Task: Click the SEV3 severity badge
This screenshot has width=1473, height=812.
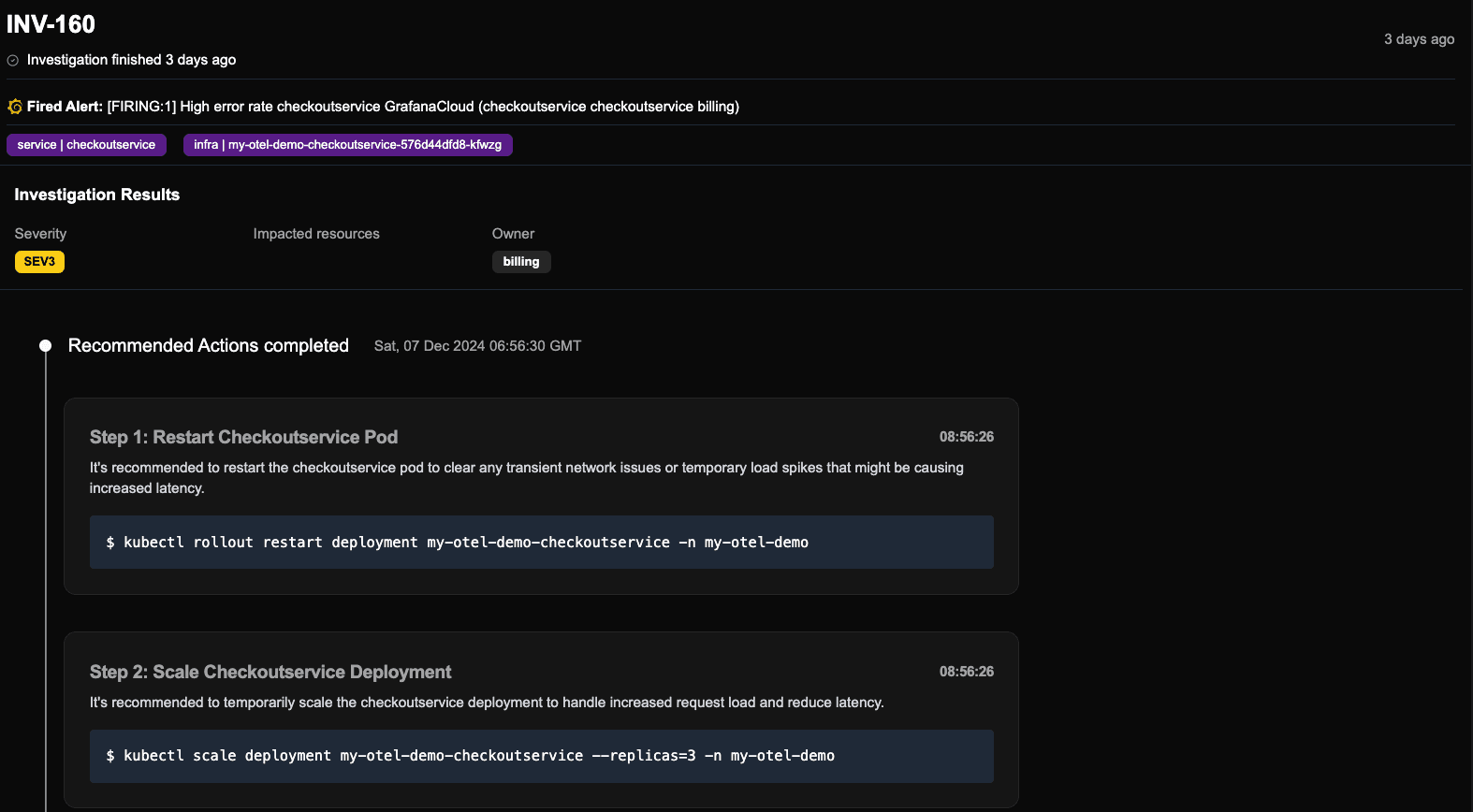Action: [x=39, y=262]
